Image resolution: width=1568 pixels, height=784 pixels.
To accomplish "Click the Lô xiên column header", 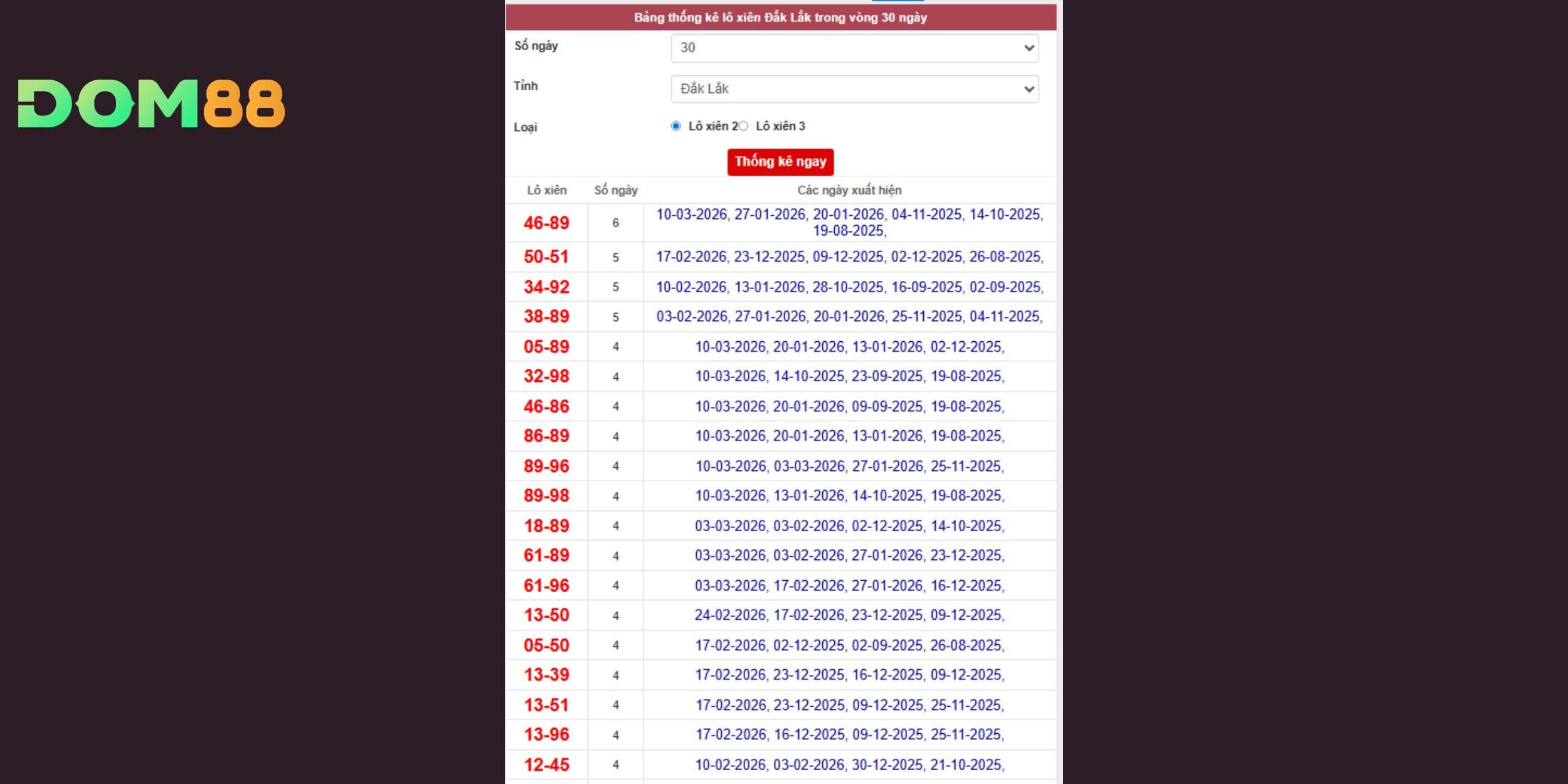I will pos(546,190).
